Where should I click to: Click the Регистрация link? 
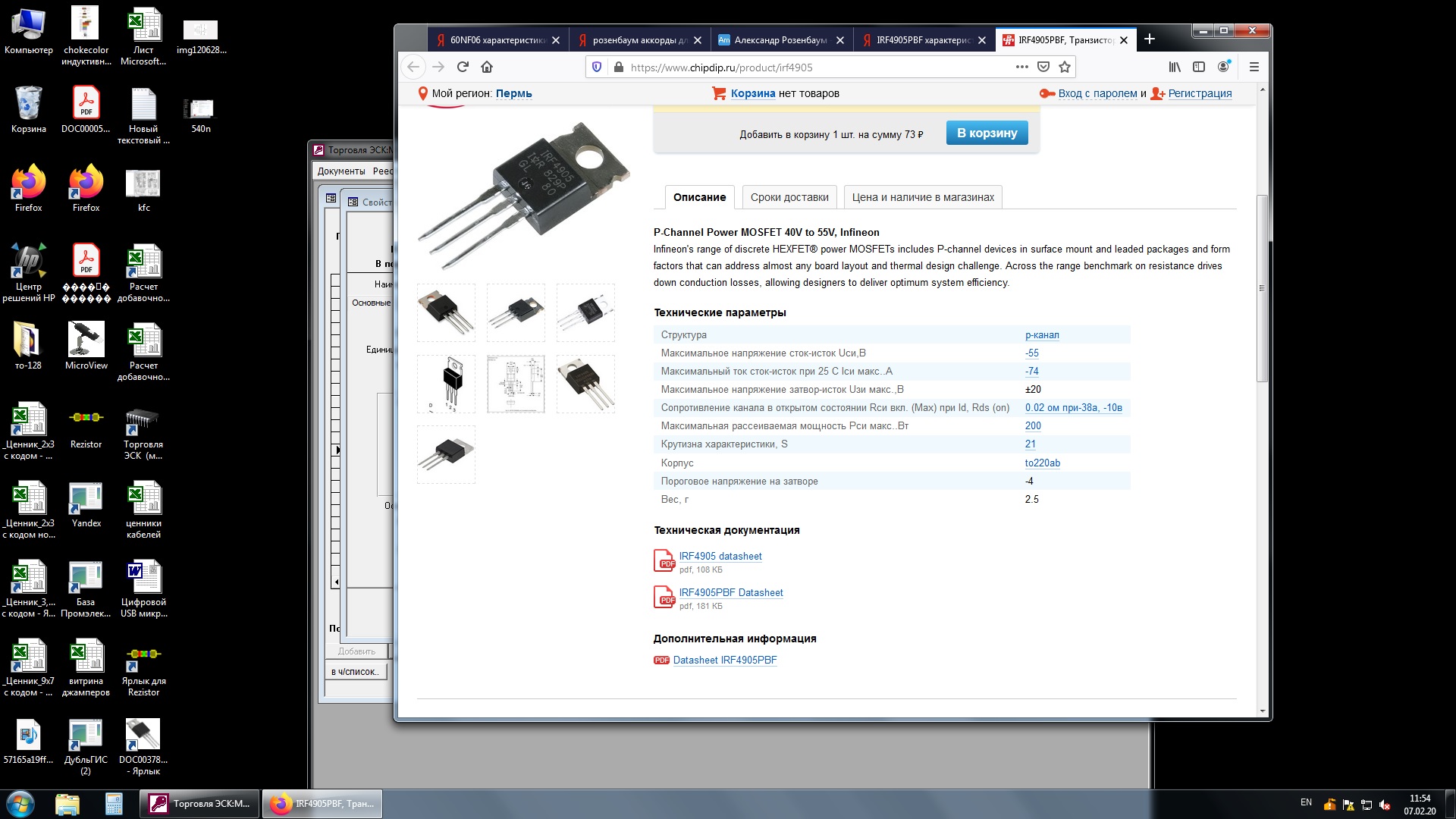[1200, 93]
